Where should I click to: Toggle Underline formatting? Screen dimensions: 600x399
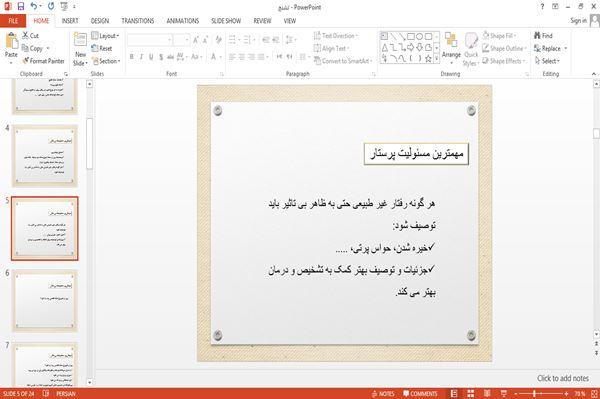pos(151,57)
